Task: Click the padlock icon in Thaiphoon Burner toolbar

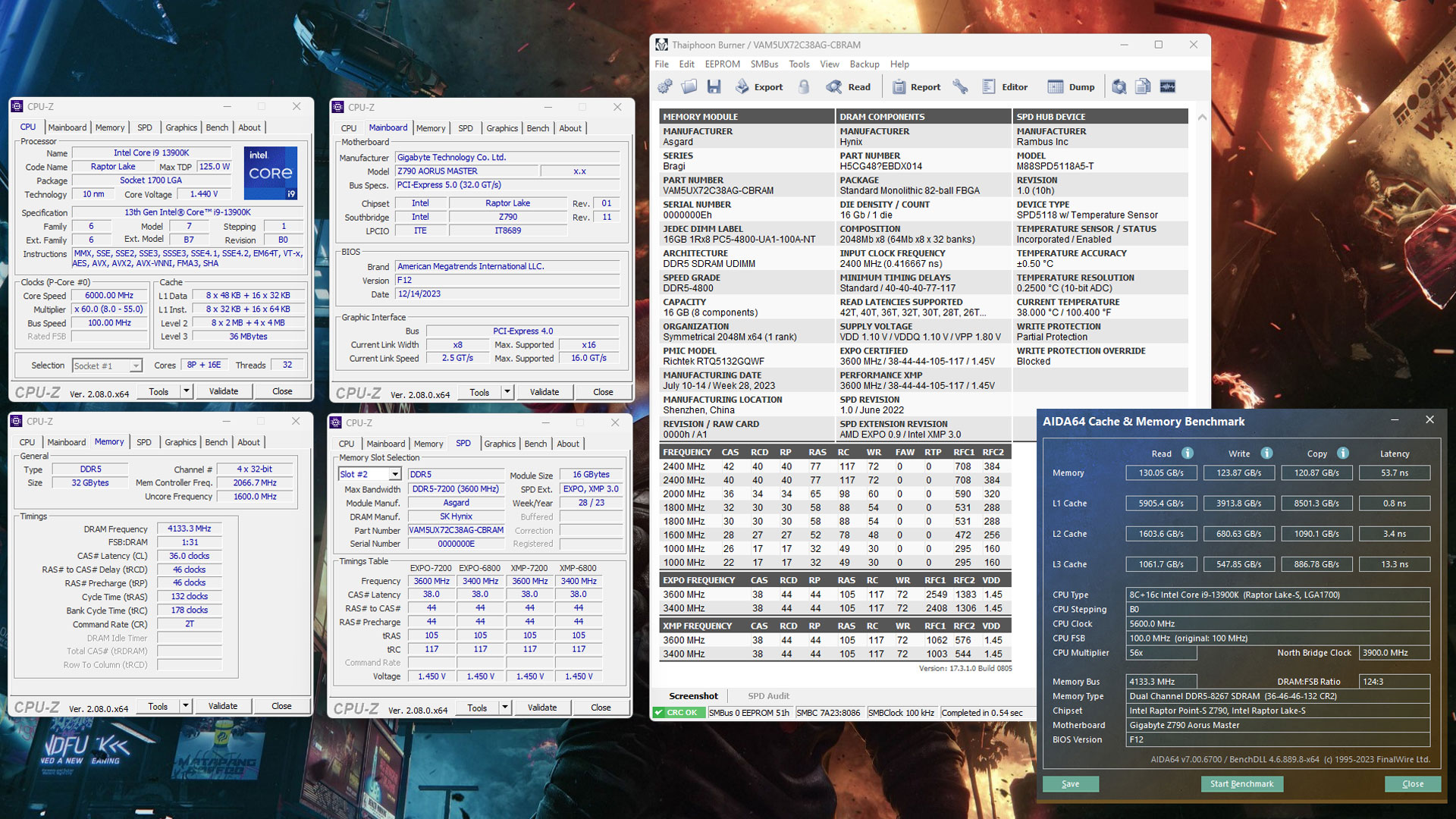Action: point(804,86)
